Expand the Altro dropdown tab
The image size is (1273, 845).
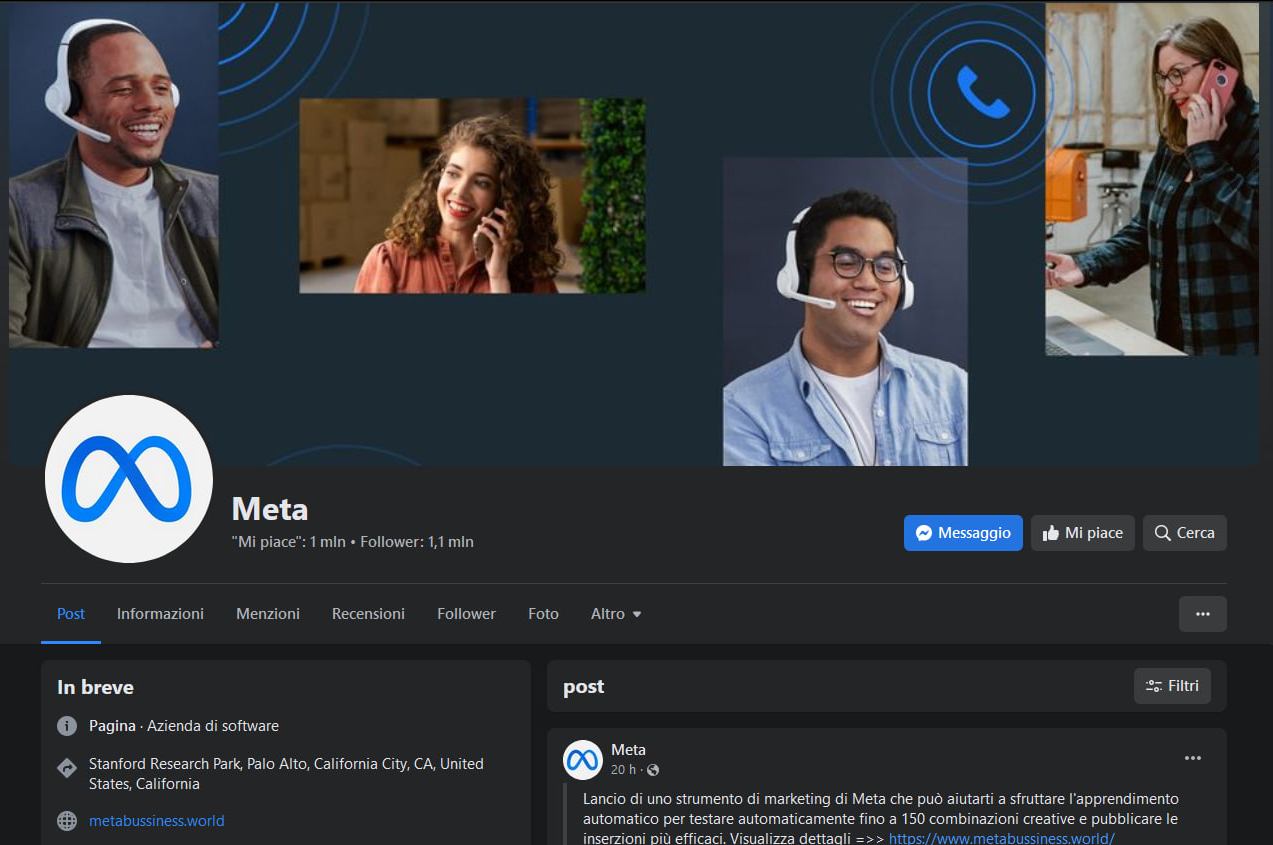[x=616, y=614]
